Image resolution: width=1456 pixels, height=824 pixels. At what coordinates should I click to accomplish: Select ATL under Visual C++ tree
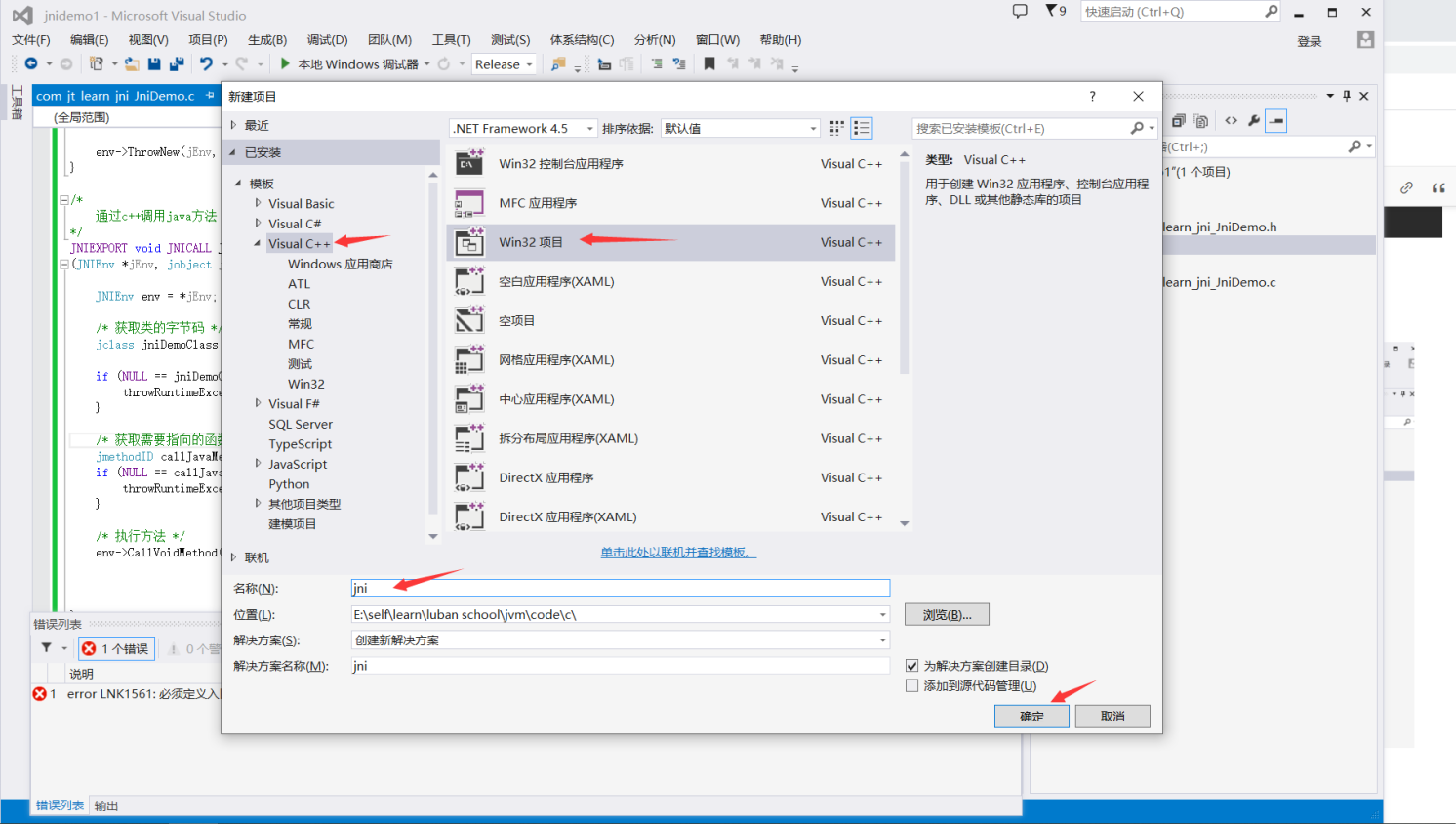(299, 284)
